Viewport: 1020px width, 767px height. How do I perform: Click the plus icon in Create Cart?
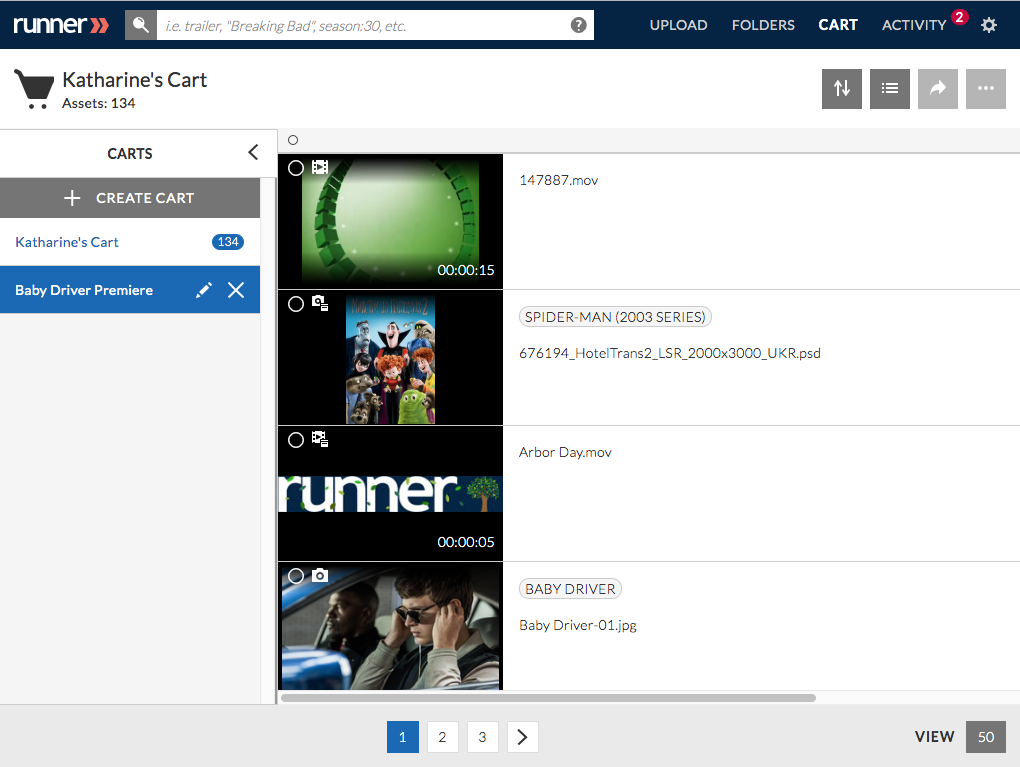(72, 198)
